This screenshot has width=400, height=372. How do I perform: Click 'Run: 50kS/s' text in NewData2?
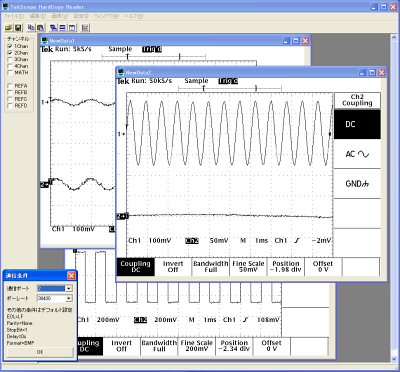click(x=152, y=81)
